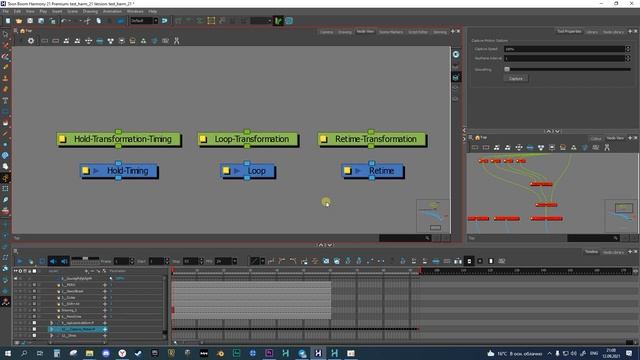
Task: Expand the Retime node arrow
Action: 358,171
